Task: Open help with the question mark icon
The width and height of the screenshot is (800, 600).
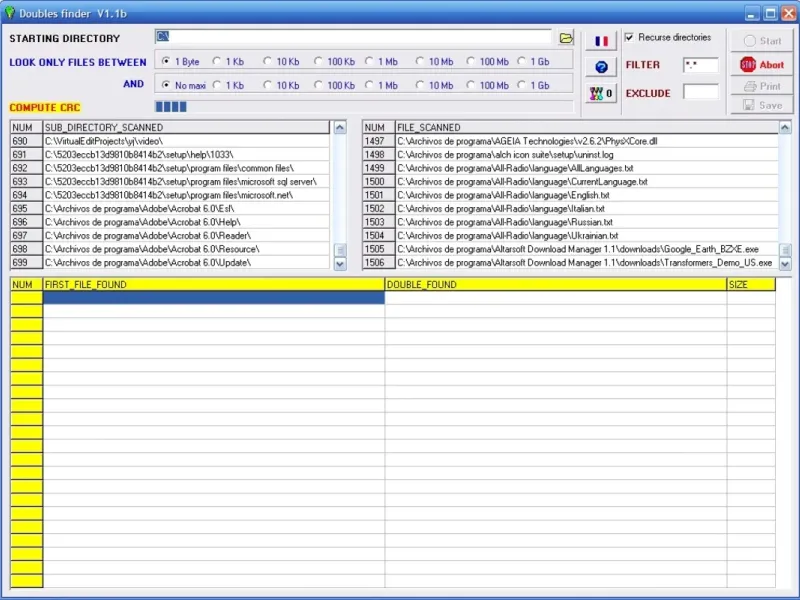Action: coord(601,67)
